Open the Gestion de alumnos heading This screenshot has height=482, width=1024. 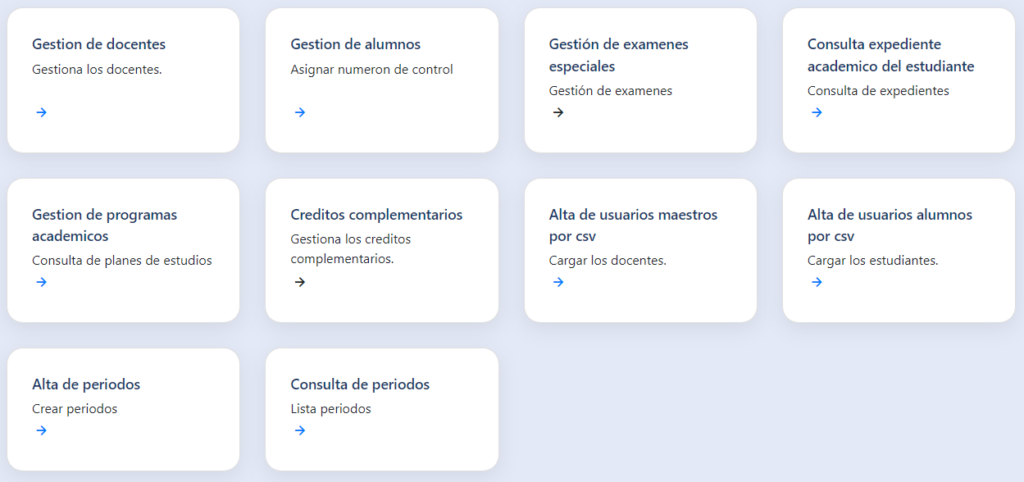coord(355,44)
